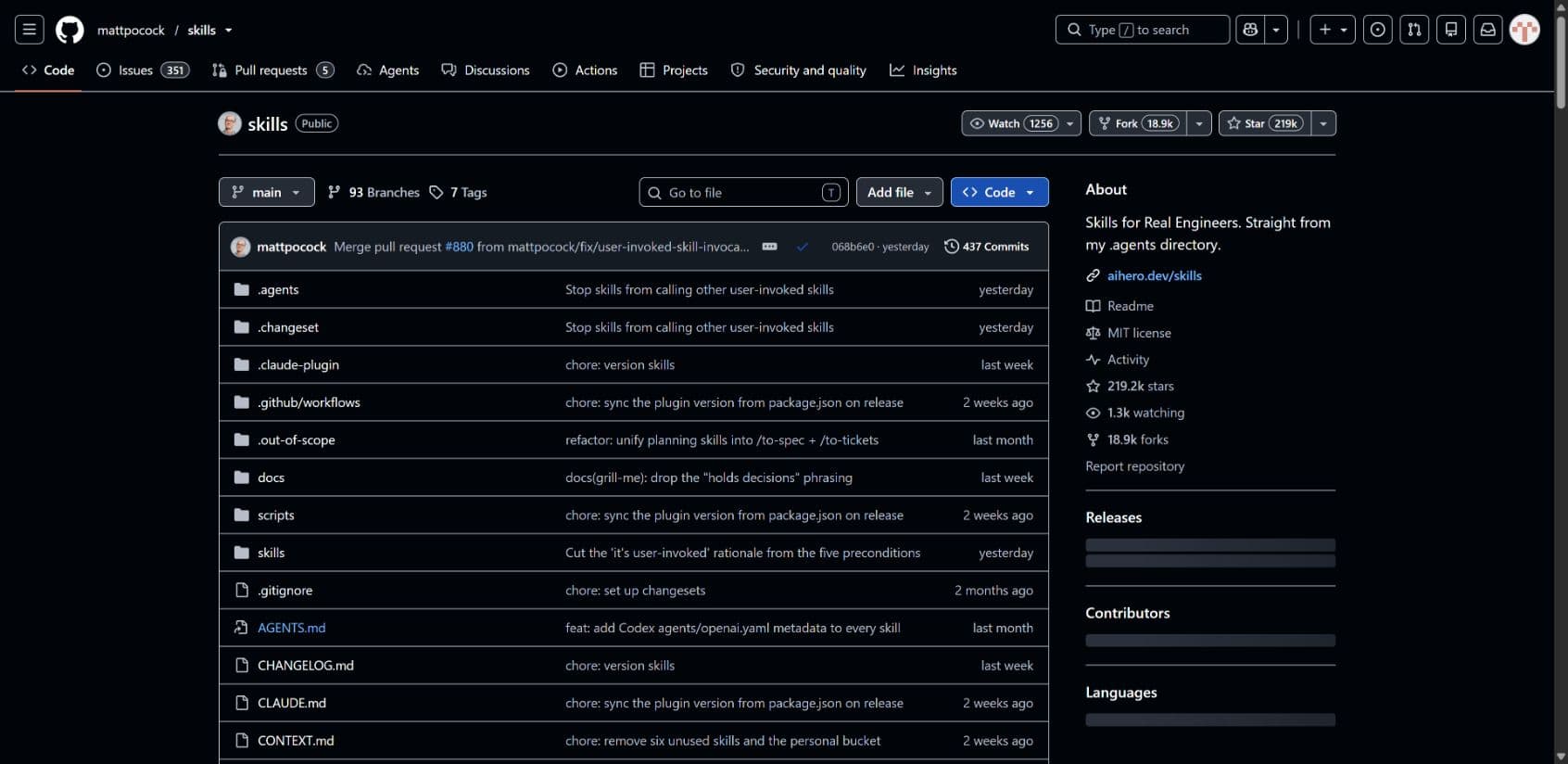Open the Actions tab
The width and height of the screenshot is (1568, 764).
(x=585, y=70)
